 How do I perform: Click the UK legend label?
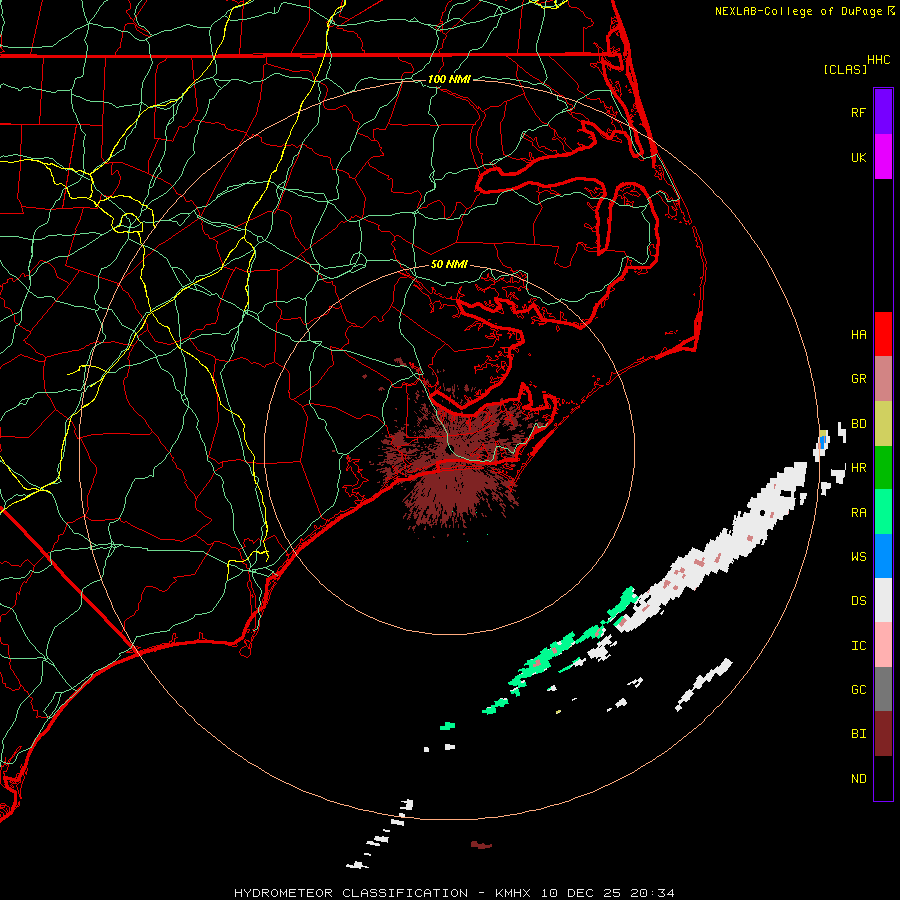pyautogui.click(x=858, y=157)
